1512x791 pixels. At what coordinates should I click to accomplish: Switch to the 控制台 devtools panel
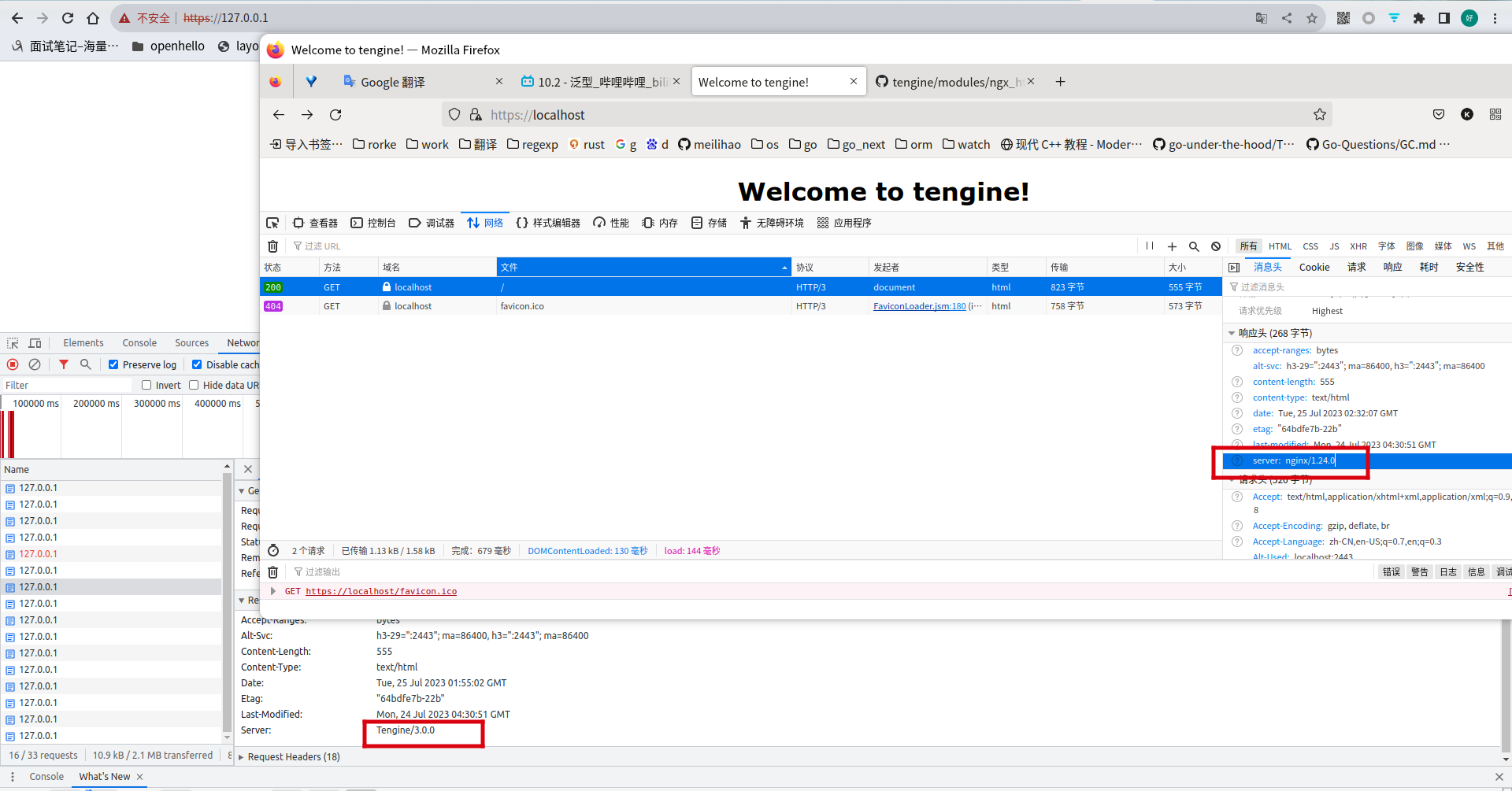(x=373, y=223)
